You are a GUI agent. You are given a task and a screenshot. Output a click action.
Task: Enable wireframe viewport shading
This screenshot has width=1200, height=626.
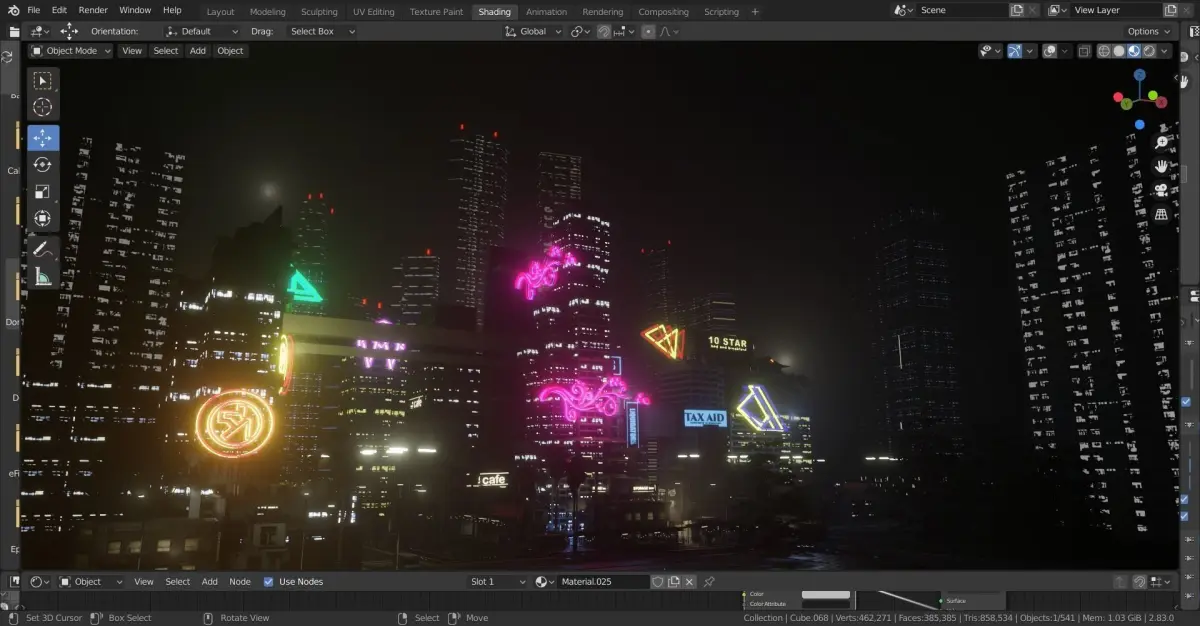[1104, 50]
